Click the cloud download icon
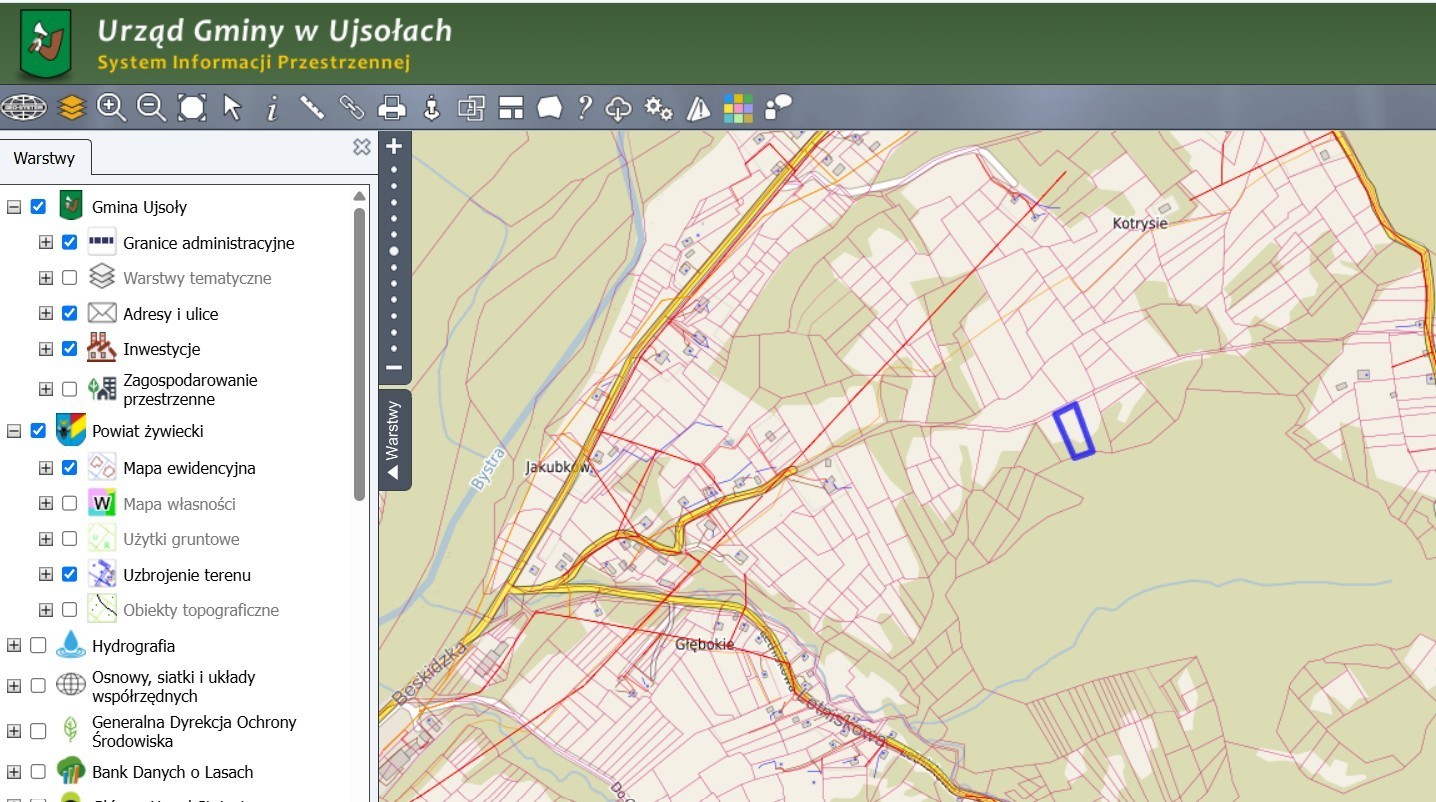The width and height of the screenshot is (1436, 802). [x=619, y=108]
